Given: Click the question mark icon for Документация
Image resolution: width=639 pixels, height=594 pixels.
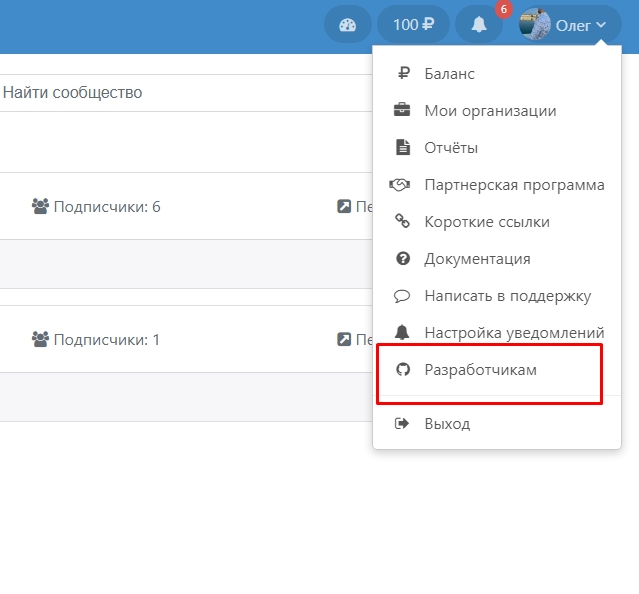Looking at the screenshot, I should click(x=403, y=258).
